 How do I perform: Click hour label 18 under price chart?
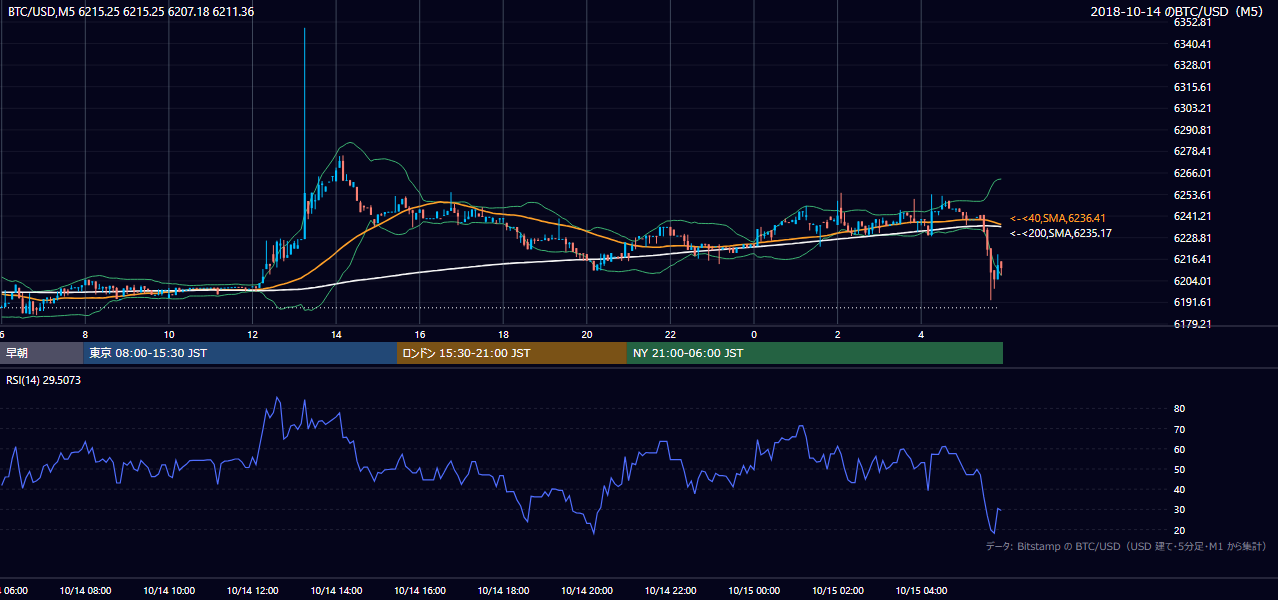coord(503,334)
